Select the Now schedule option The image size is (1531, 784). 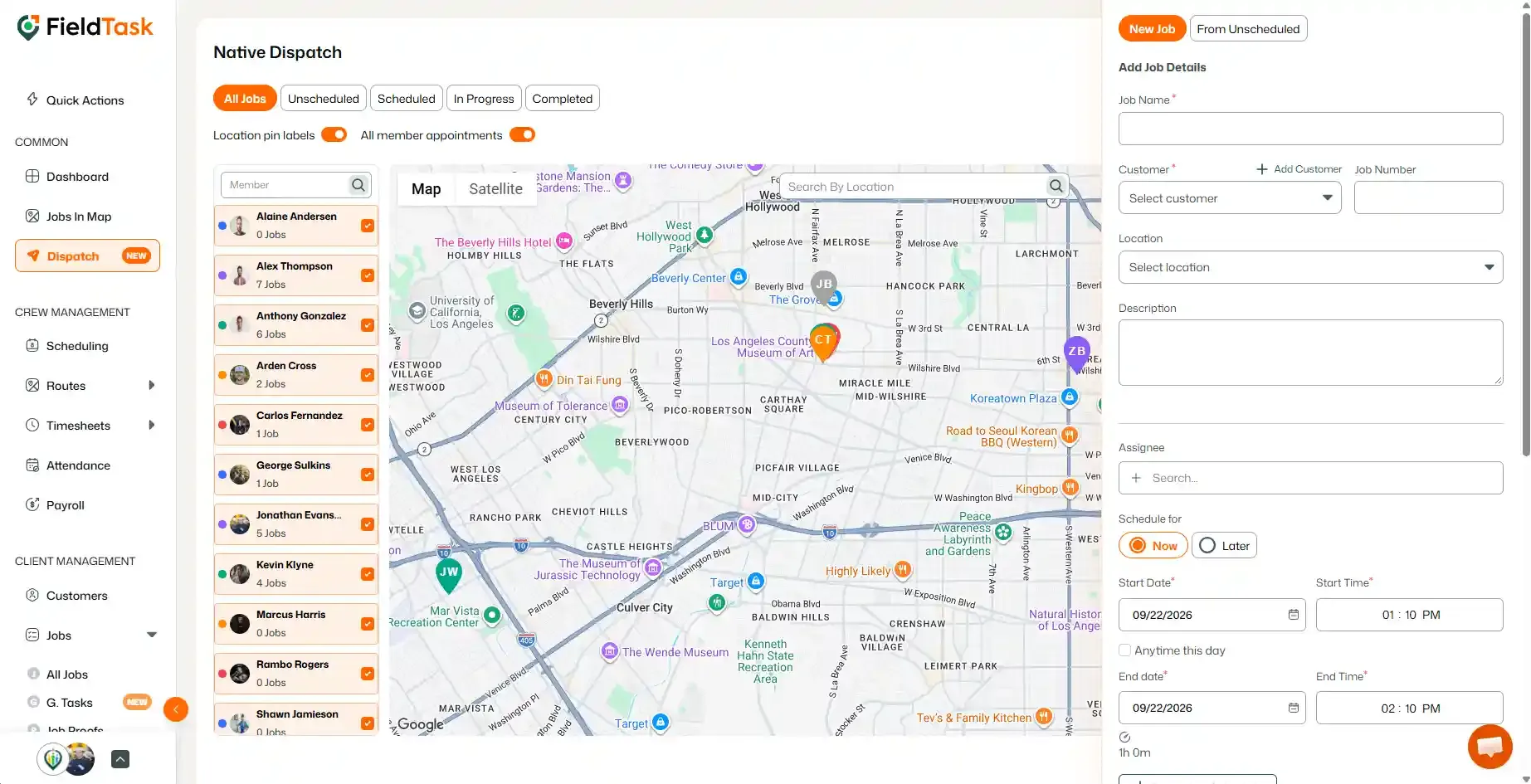1153,545
